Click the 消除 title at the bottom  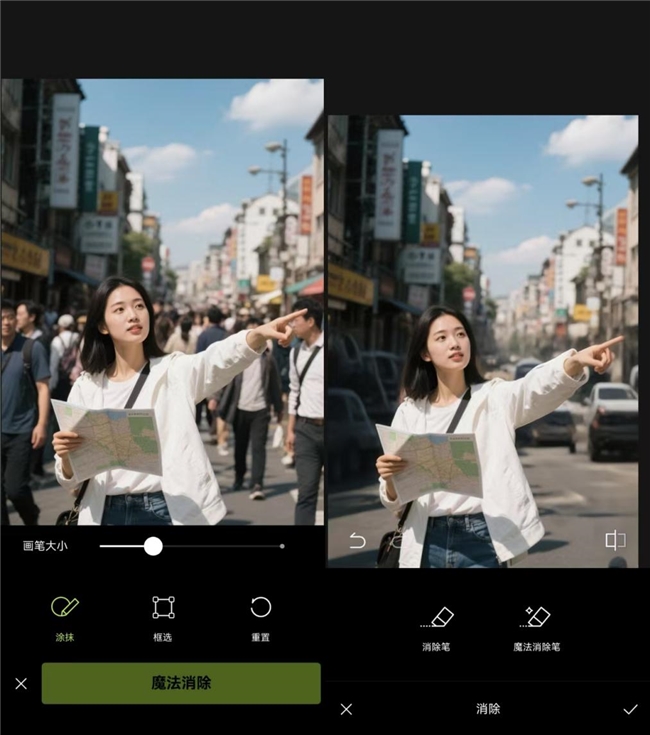[488, 709]
